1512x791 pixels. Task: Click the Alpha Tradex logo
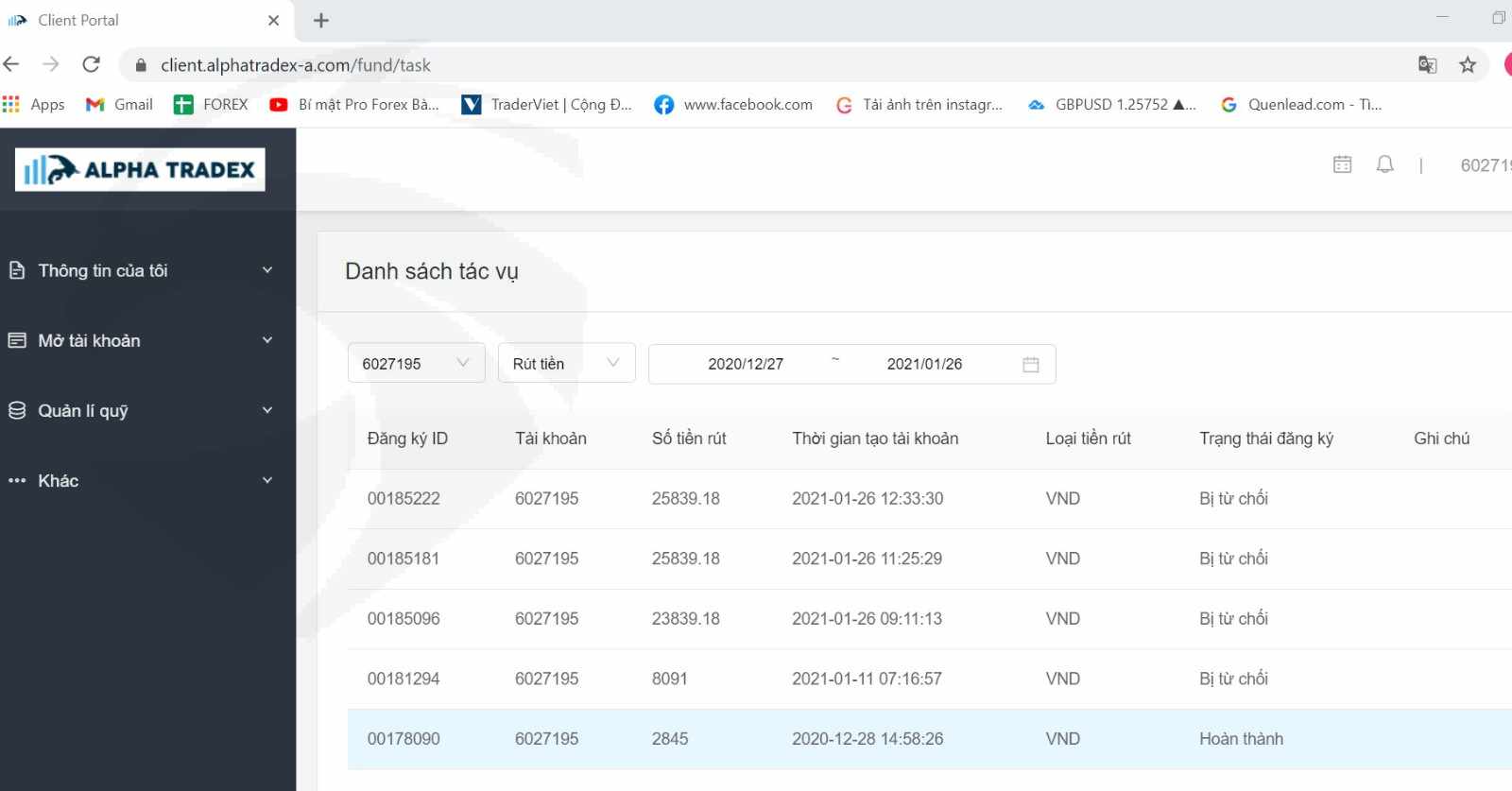pos(140,170)
